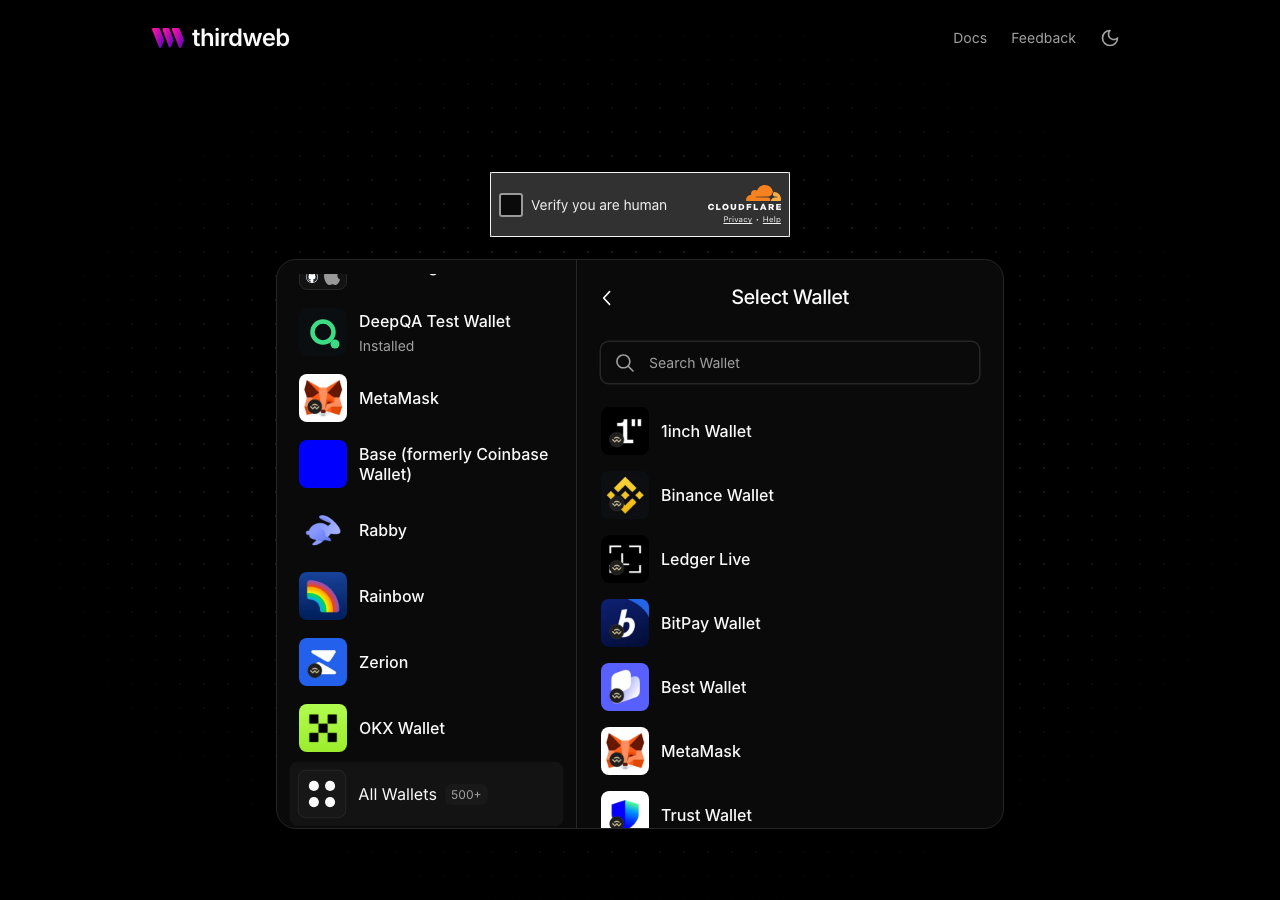1280x900 pixels.
Task: Pick the BitPay Wallet icon
Action: point(625,623)
